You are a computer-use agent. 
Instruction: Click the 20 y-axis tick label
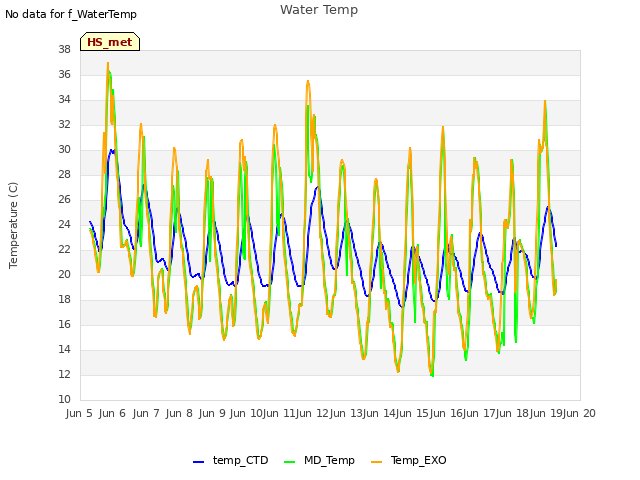pos(64,275)
